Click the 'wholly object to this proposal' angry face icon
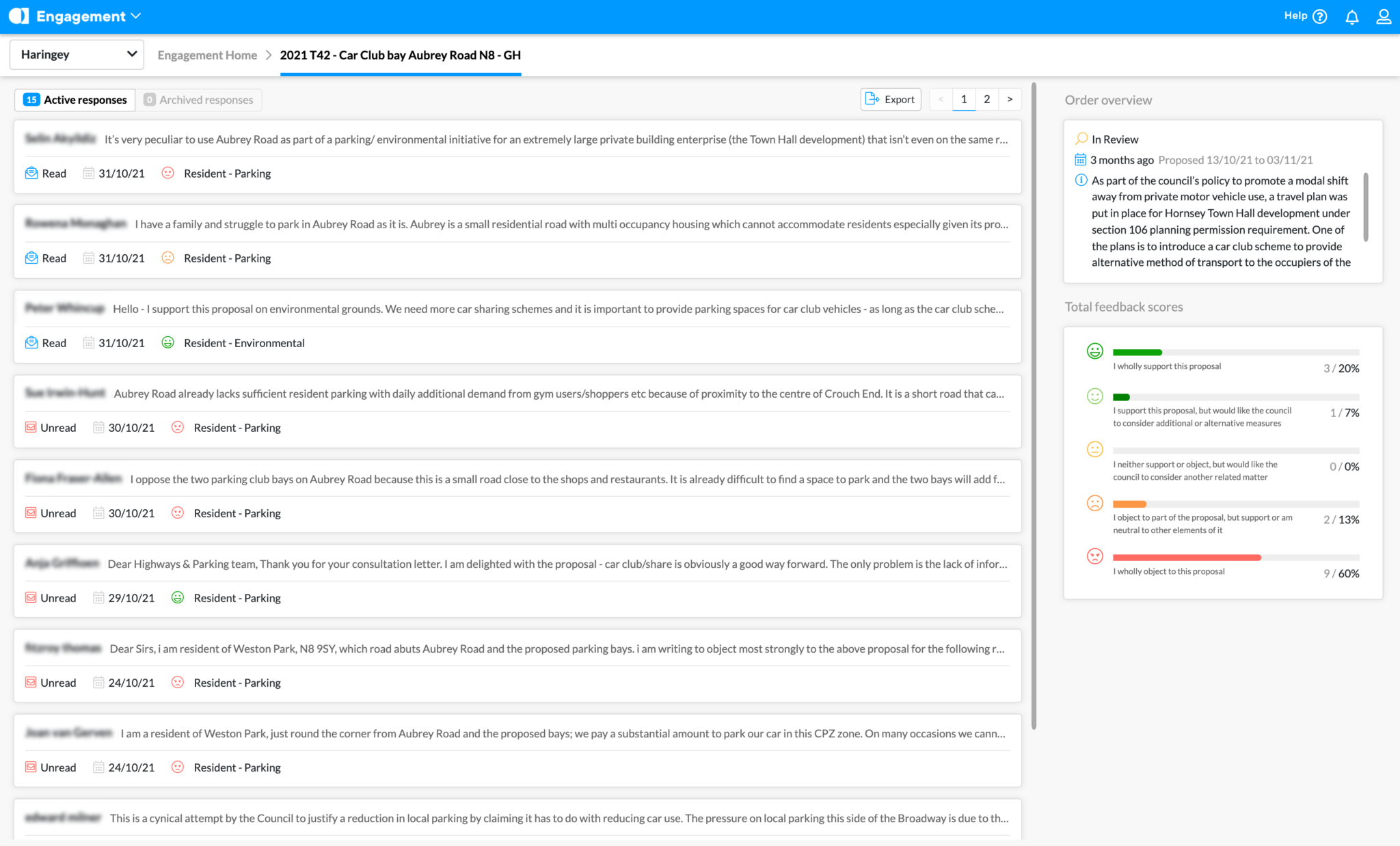 [1094, 556]
